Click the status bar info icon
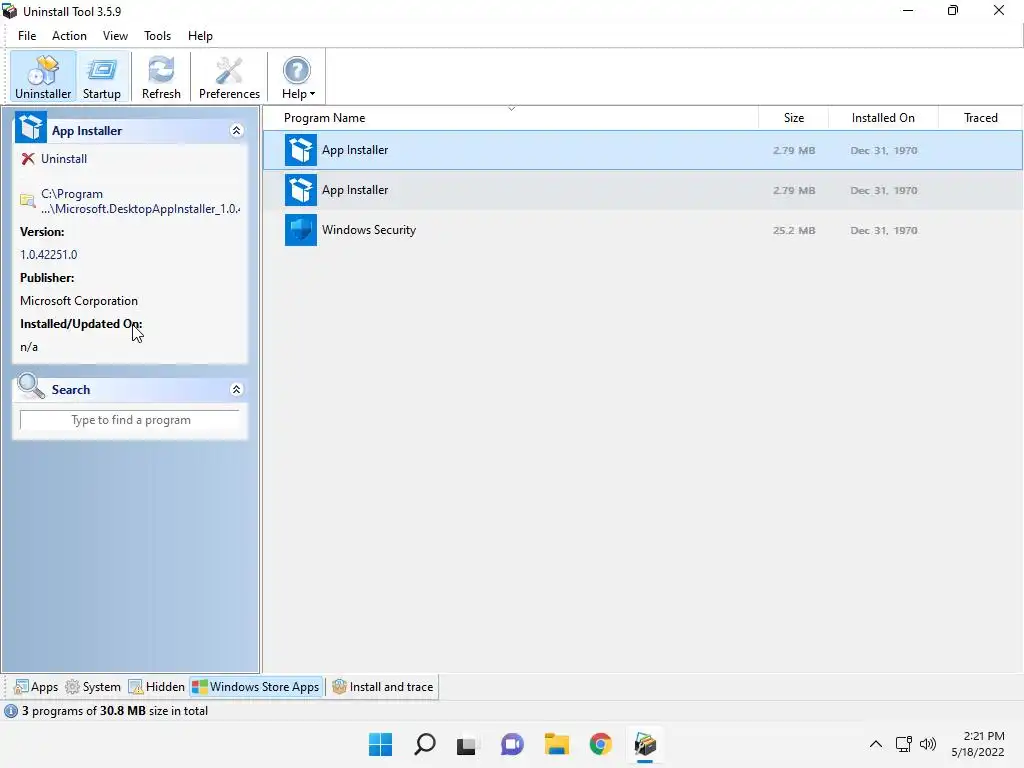Image resolution: width=1024 pixels, height=768 pixels. pos(11,711)
